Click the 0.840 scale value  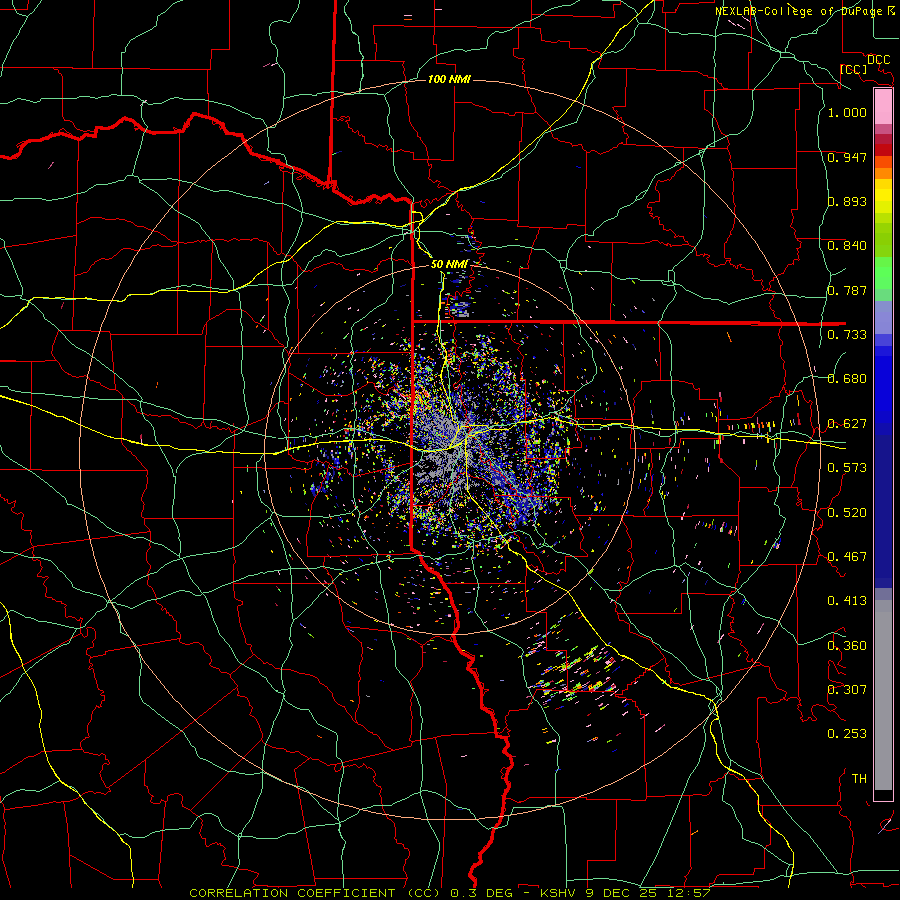[847, 246]
